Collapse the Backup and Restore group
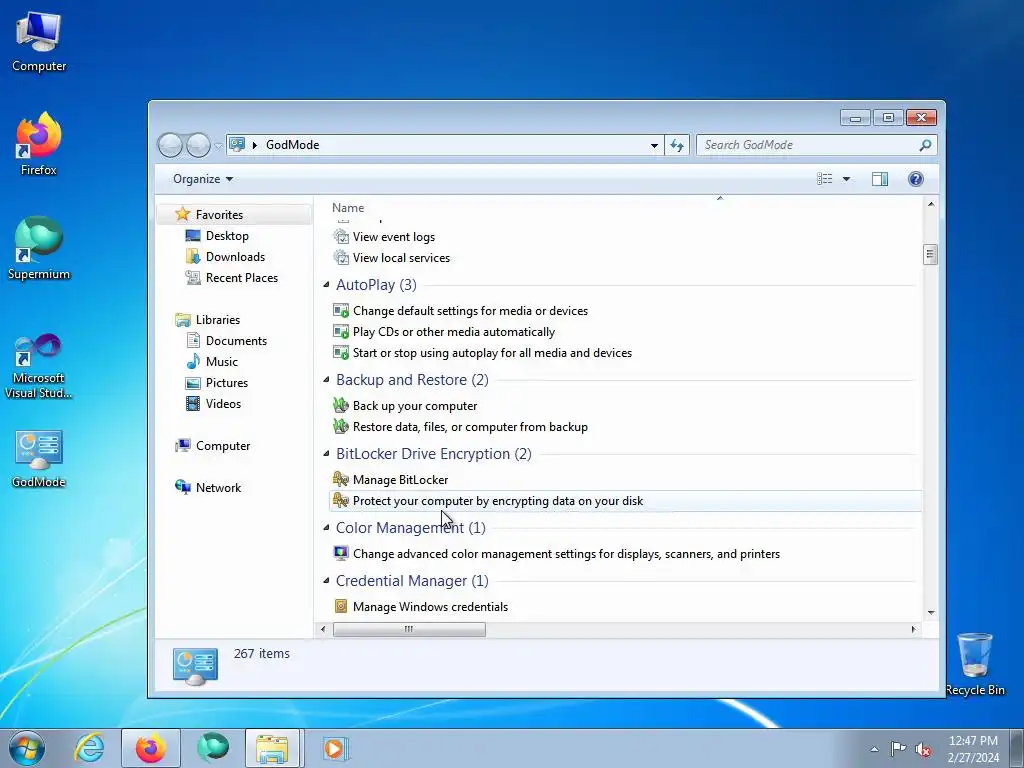The height and width of the screenshot is (768, 1024). 326,379
